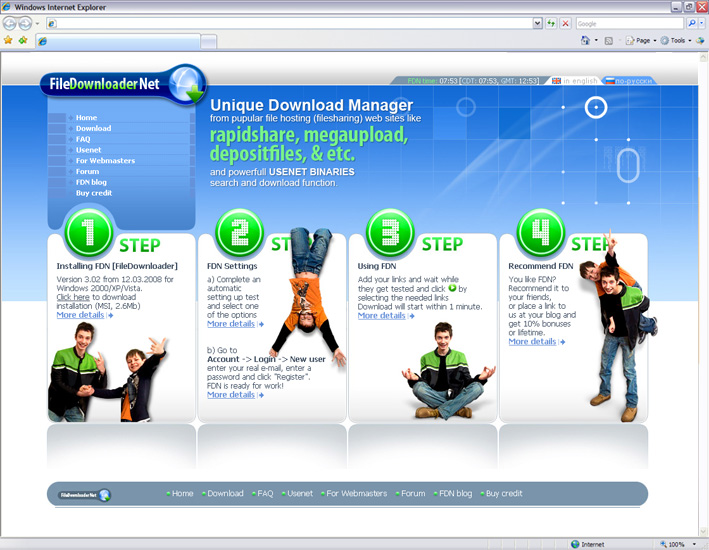The image size is (709, 550).
Task: Click the green number 3 step circle
Action: [x=390, y=232]
